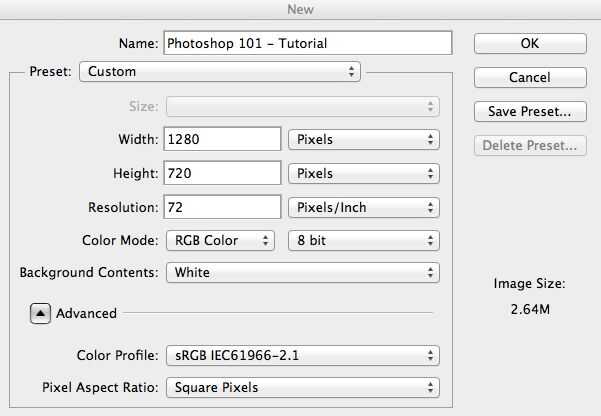The image size is (601, 416).
Task: Click the disabled Size dropdown
Action: [303, 106]
